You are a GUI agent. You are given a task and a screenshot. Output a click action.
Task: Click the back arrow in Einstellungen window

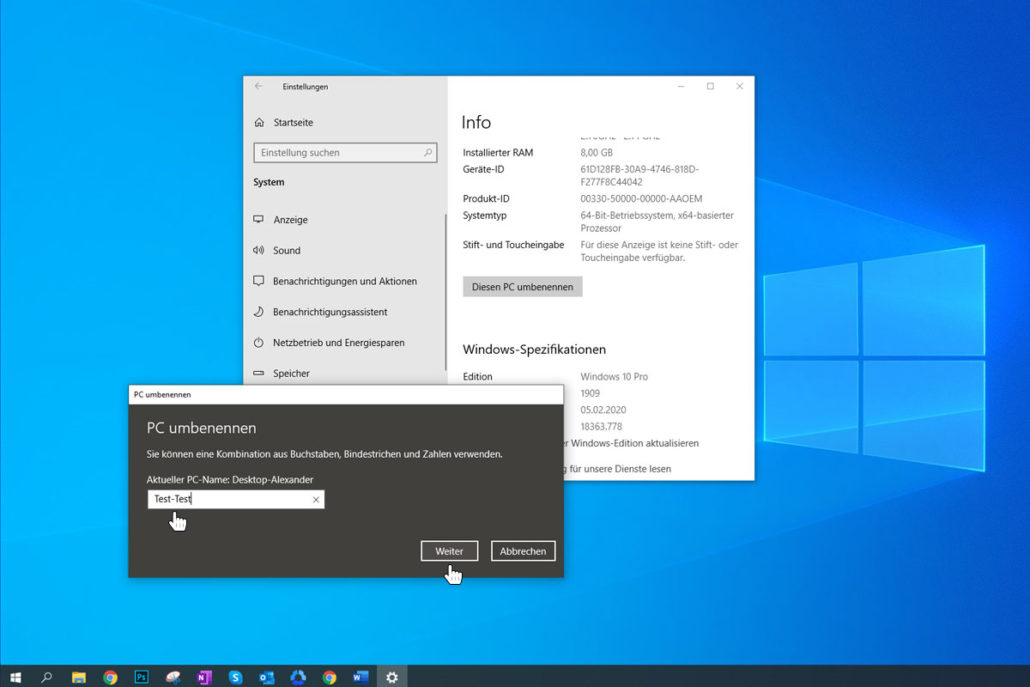click(258, 87)
